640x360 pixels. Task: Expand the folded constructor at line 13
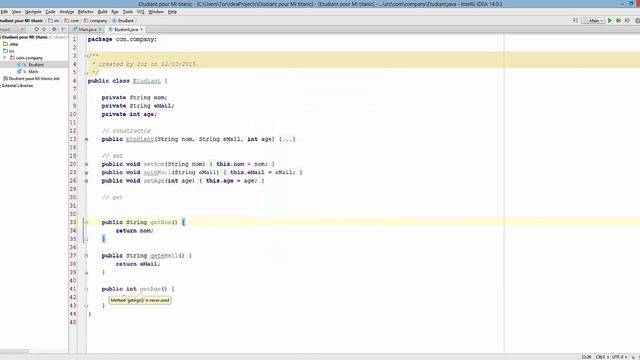(86, 139)
